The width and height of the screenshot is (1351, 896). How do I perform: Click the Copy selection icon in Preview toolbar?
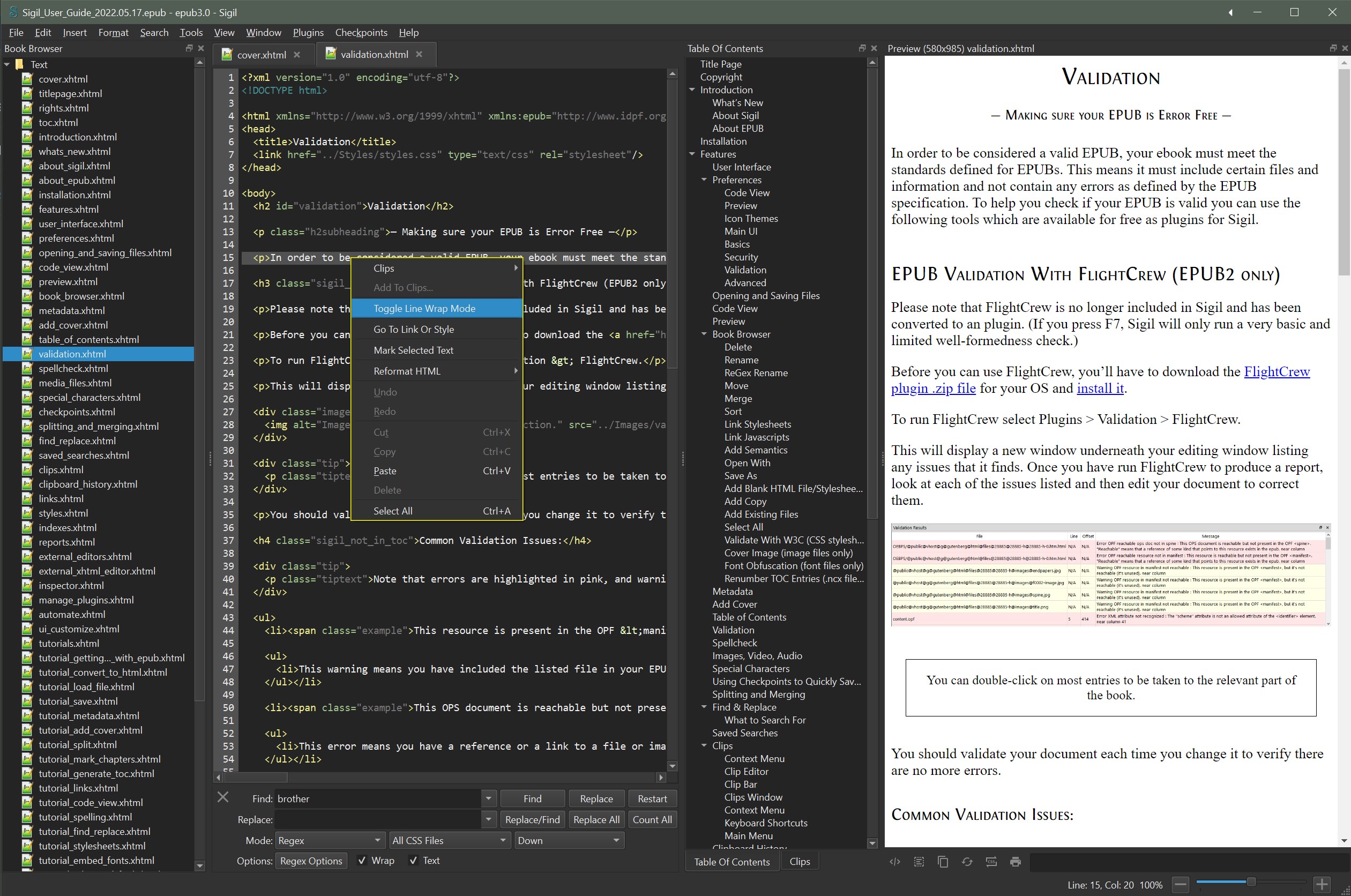click(x=943, y=862)
